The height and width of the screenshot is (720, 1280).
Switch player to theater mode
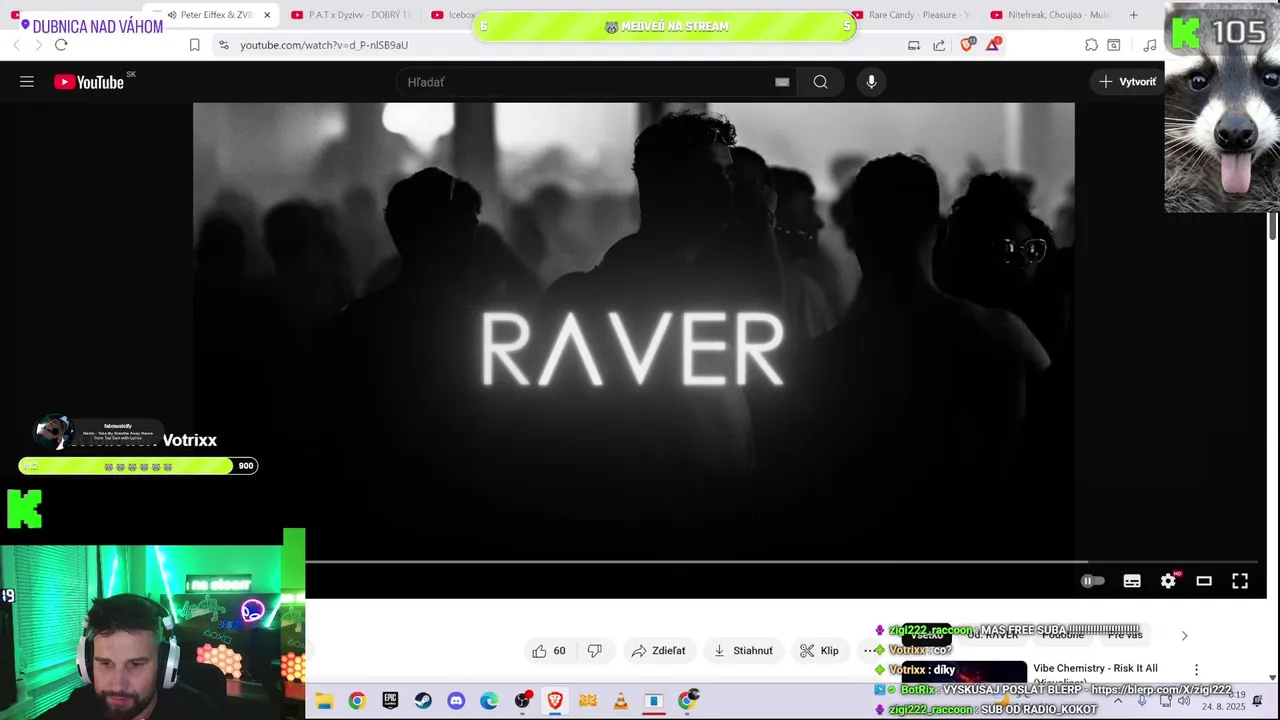[1204, 581]
